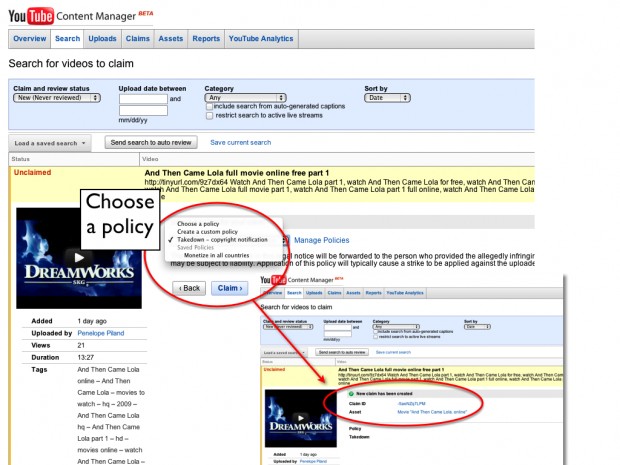The width and height of the screenshot is (620, 465).
Task: Click the Video column header
Action: 150,159
